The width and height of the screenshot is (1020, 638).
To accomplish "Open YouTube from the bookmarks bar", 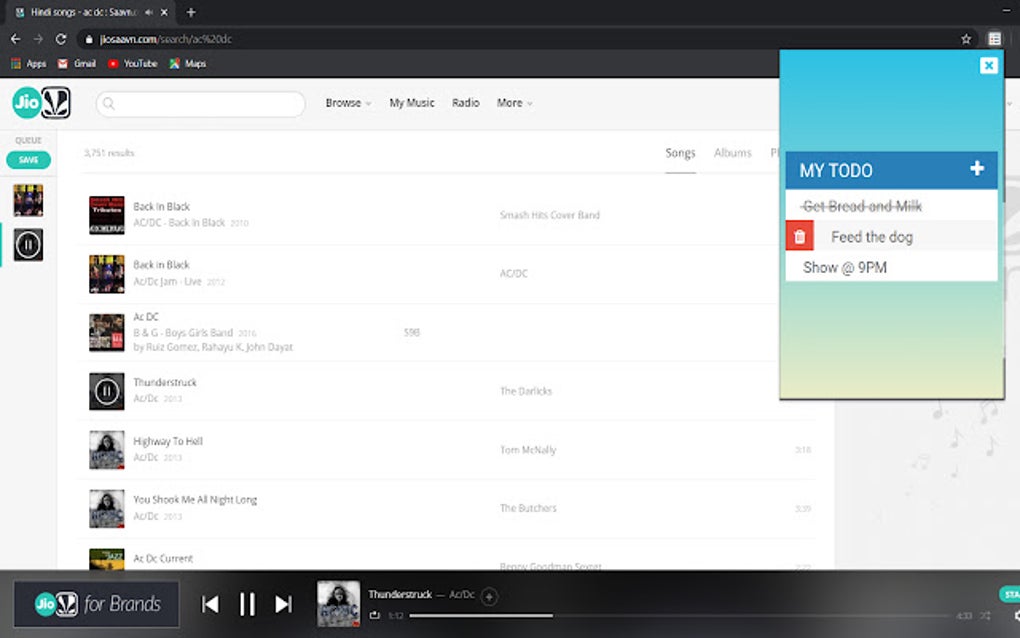I will pyautogui.click(x=134, y=63).
